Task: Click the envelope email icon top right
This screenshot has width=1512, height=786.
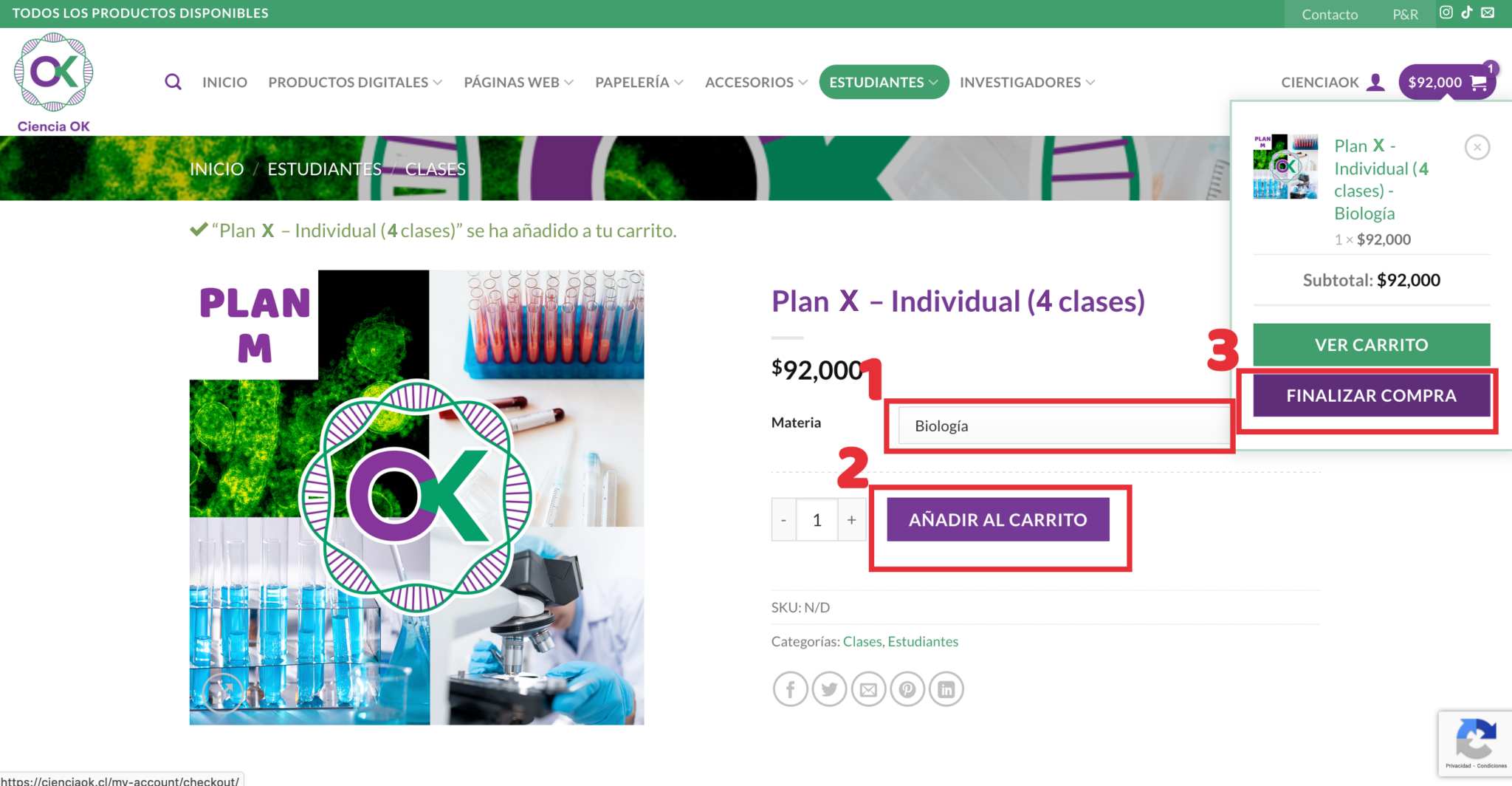Action: pyautogui.click(x=1489, y=13)
